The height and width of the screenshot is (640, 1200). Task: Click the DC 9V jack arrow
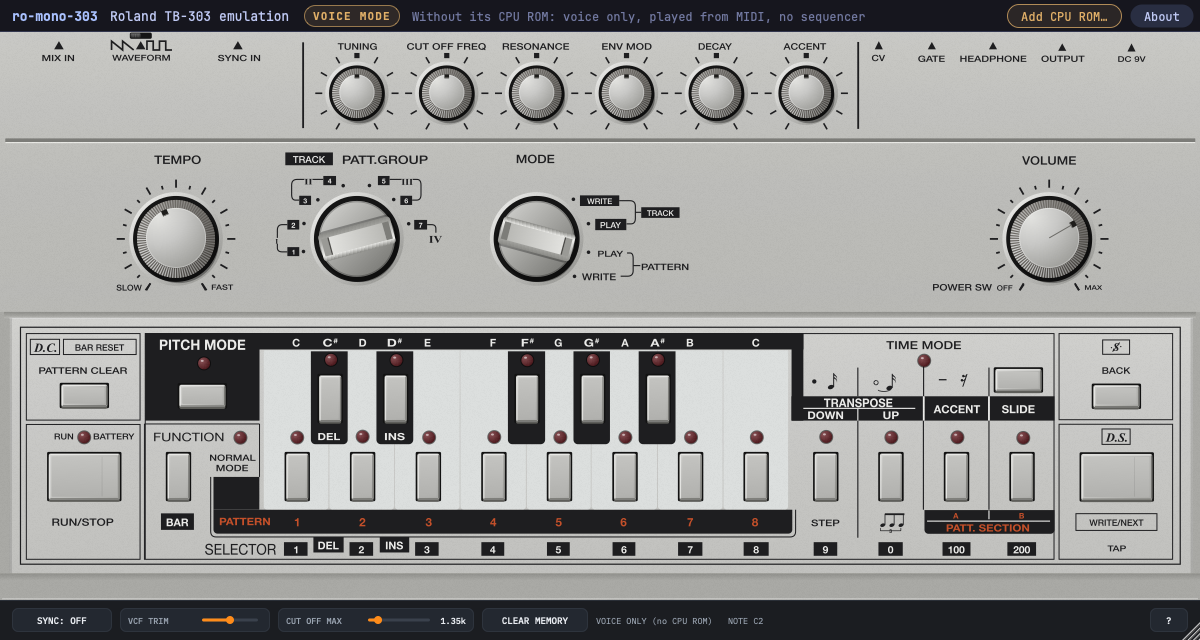[1131, 46]
